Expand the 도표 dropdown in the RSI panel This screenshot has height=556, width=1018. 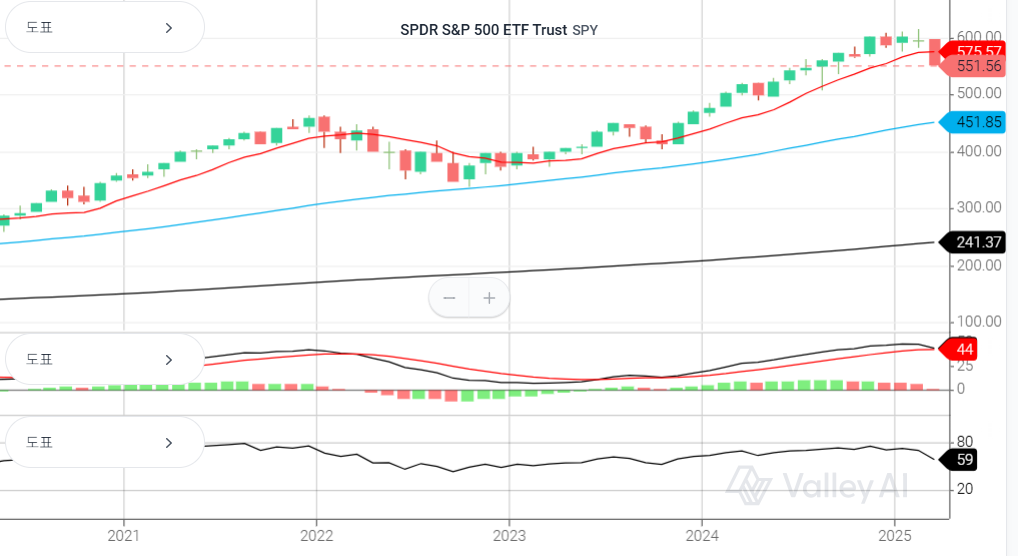click(x=105, y=442)
